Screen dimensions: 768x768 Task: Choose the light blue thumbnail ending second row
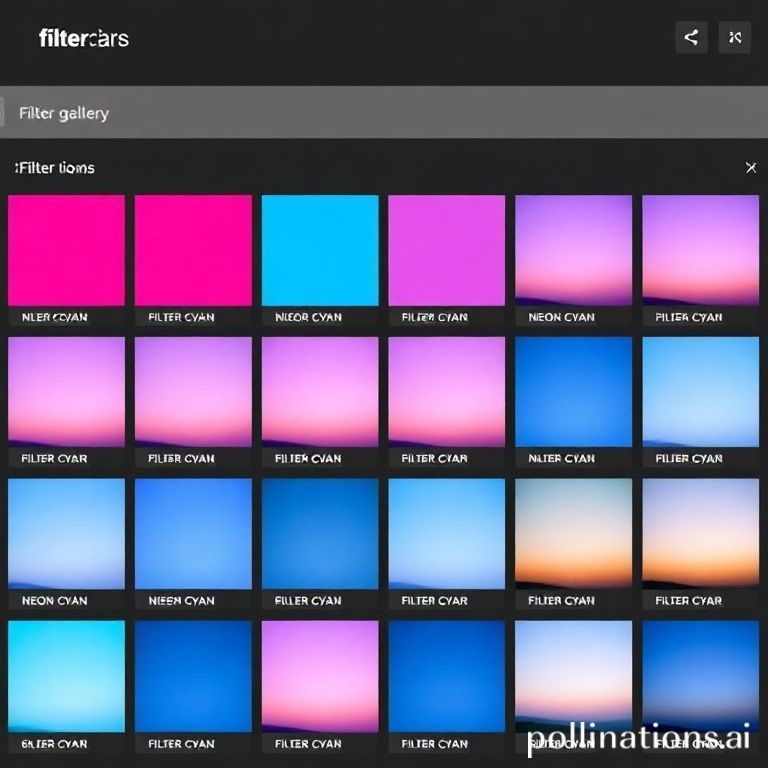(x=700, y=392)
